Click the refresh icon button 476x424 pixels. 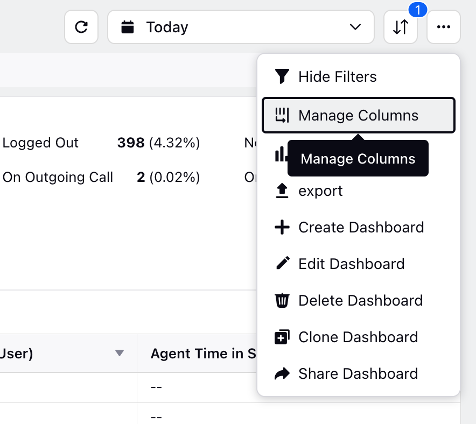click(81, 27)
